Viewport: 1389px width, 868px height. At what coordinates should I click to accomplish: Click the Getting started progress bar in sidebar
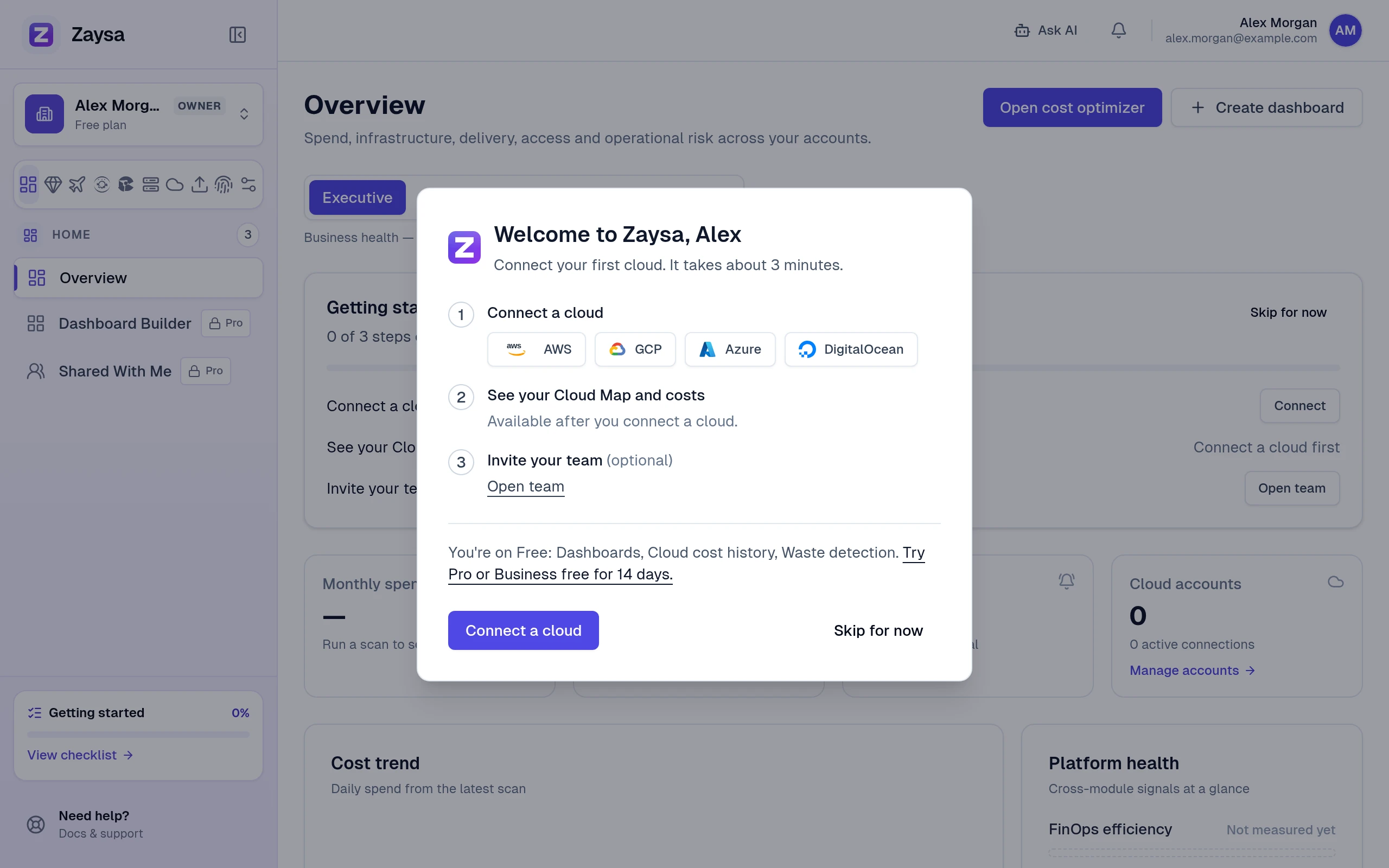138,734
